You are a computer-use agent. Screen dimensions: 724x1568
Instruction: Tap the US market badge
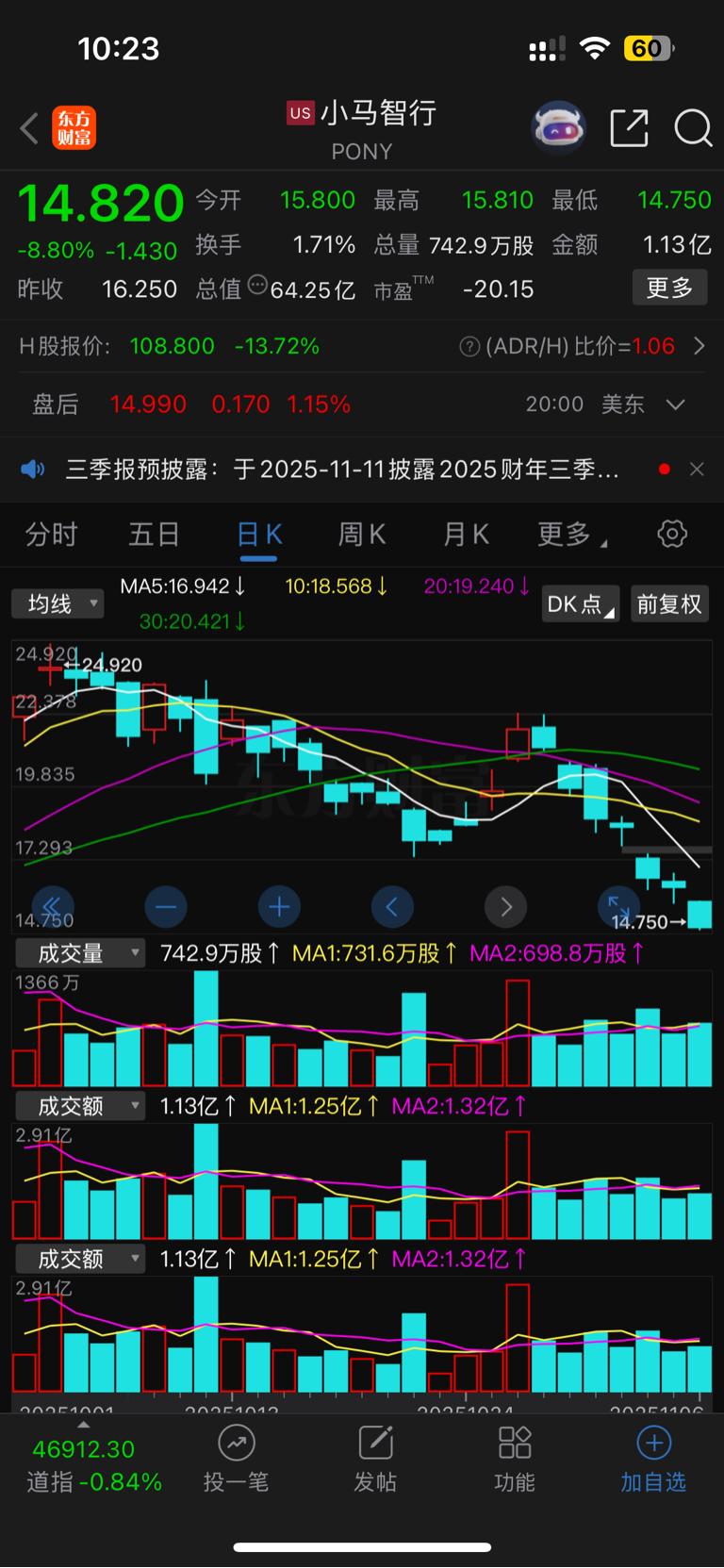[x=301, y=113]
